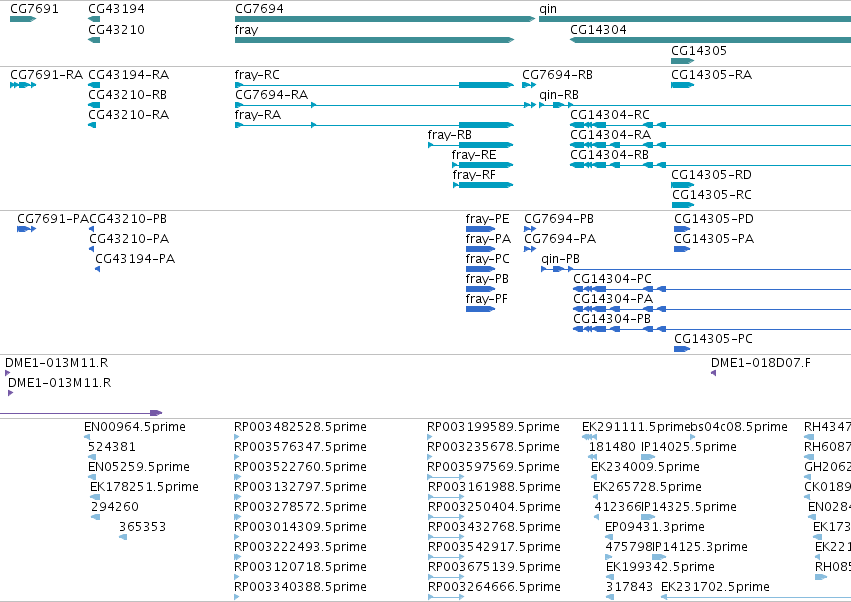The height and width of the screenshot is (602, 851).
Task: Open EST EN00964.5prime
Action: pyautogui.click(x=135, y=427)
